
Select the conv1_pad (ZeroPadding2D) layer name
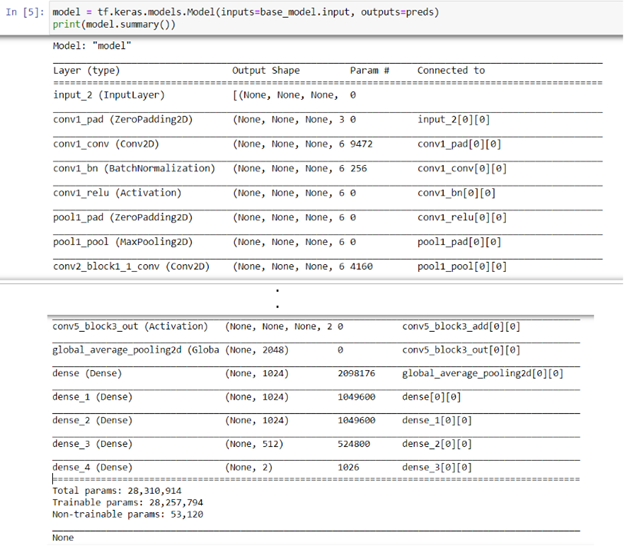pos(123,120)
